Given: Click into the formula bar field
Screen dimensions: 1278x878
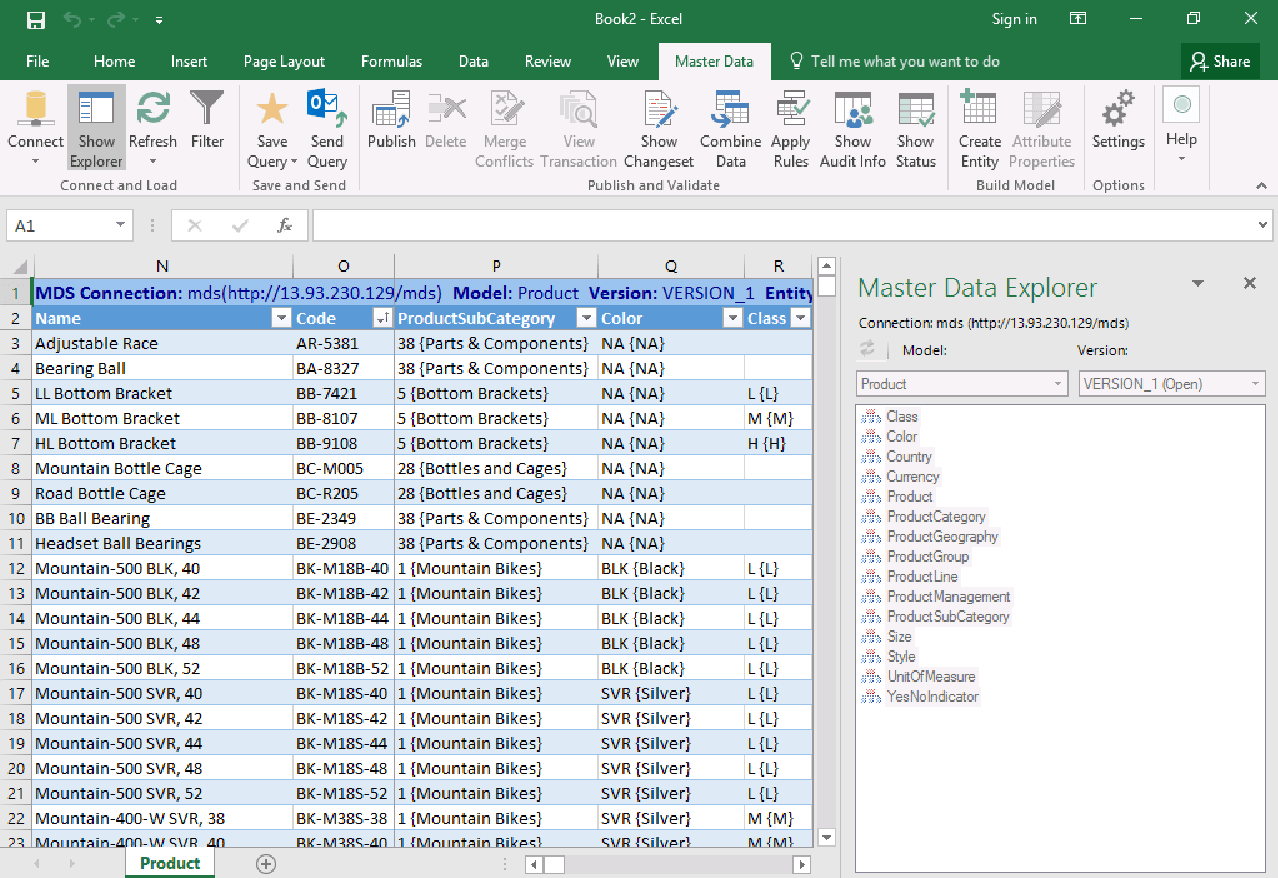Looking at the screenshot, I should click(783, 226).
